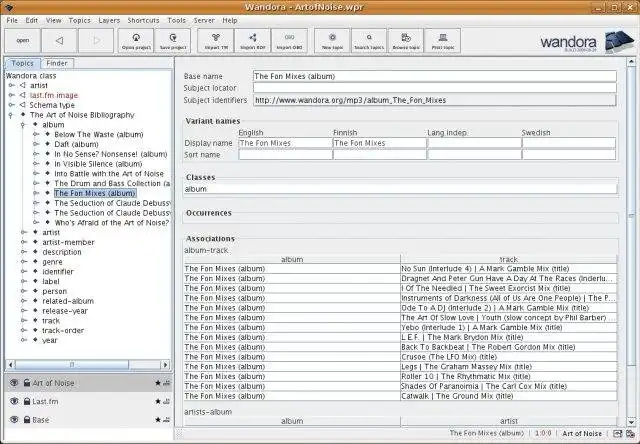
Task: Click the Import RDF toolbar icon
Action: [x=253, y=41]
